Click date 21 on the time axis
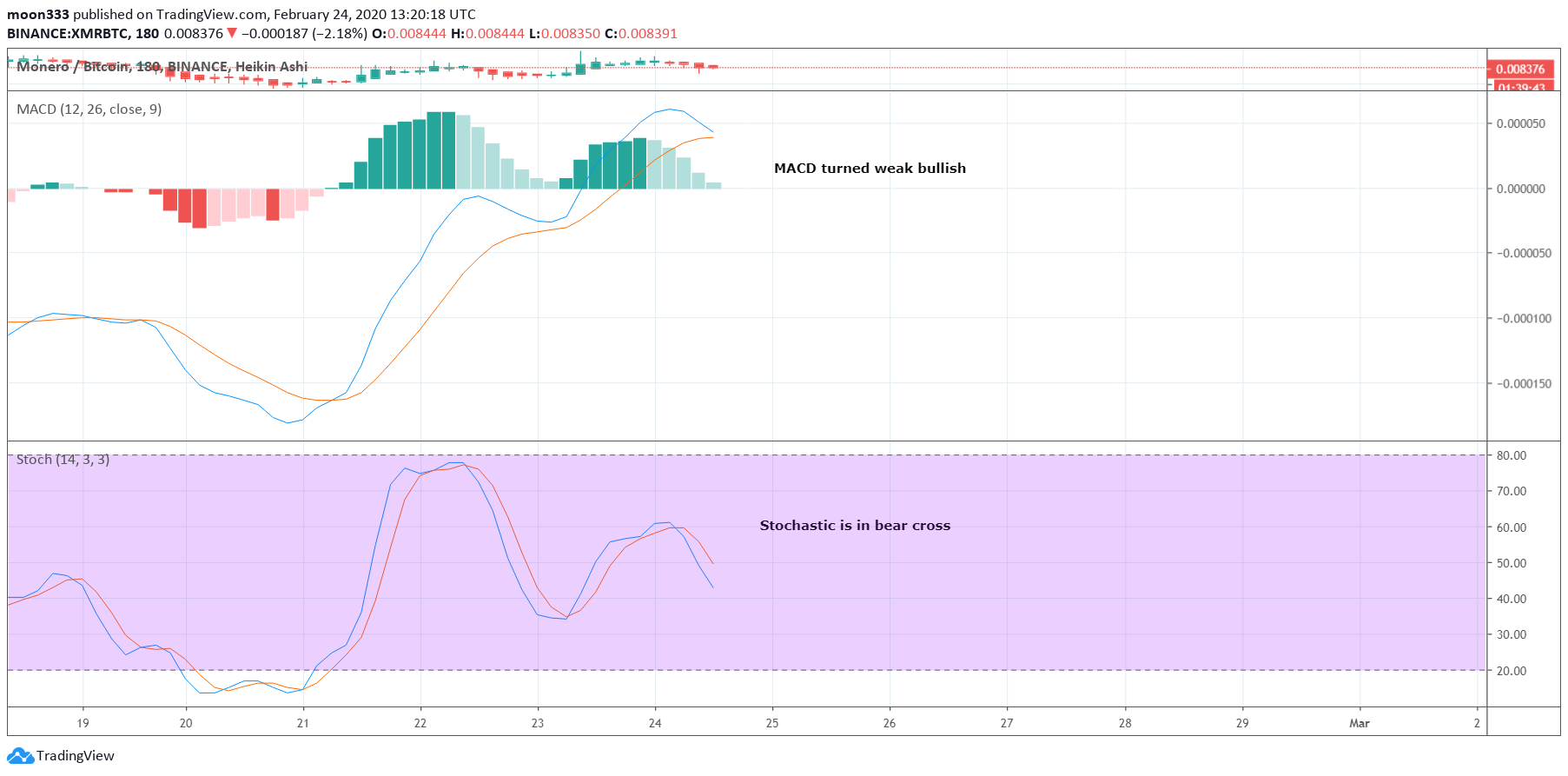Image resolution: width=1568 pixels, height=776 pixels. click(302, 723)
